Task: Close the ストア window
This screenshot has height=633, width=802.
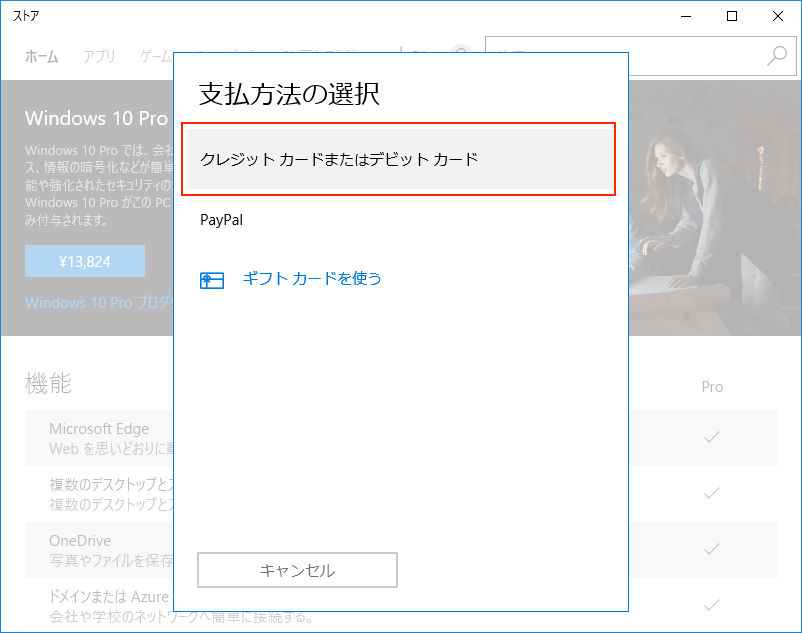Action: click(778, 16)
